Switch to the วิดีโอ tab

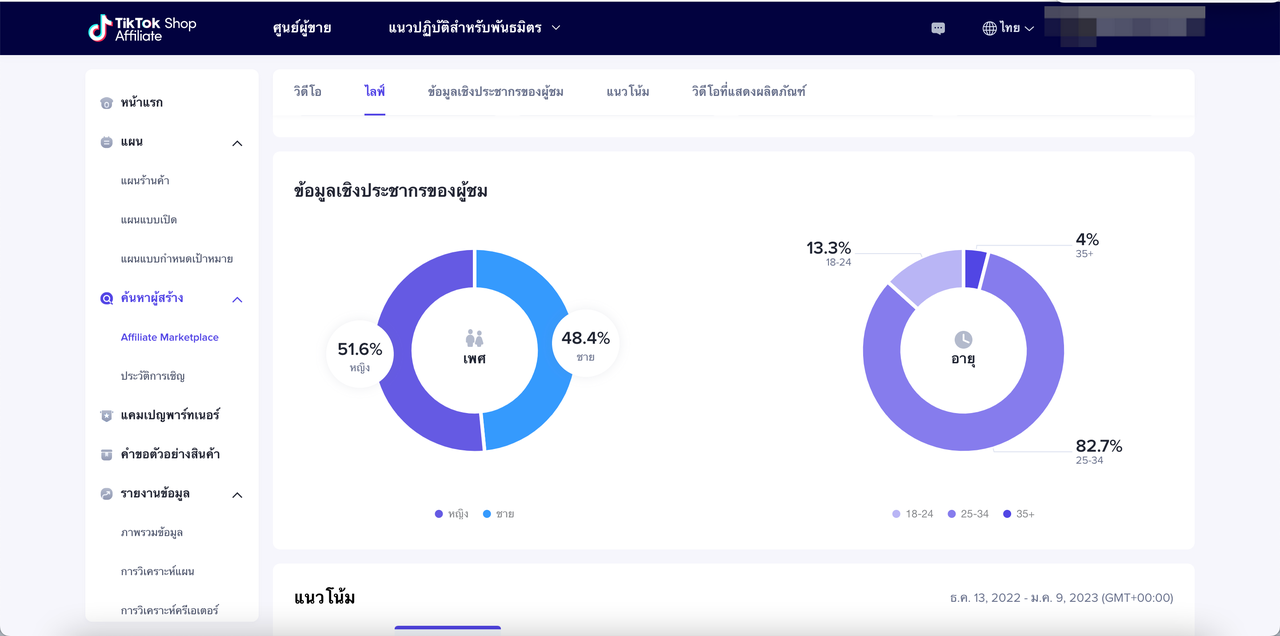pos(307,92)
